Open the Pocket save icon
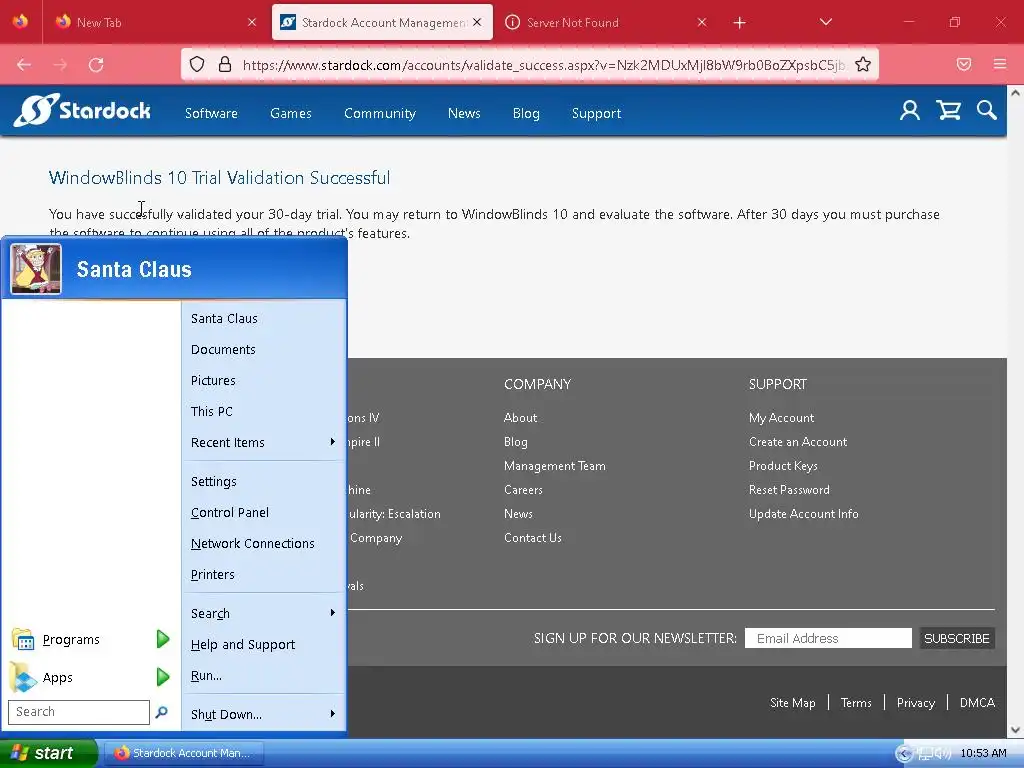Viewport: 1024px width, 768px height. [x=964, y=64]
